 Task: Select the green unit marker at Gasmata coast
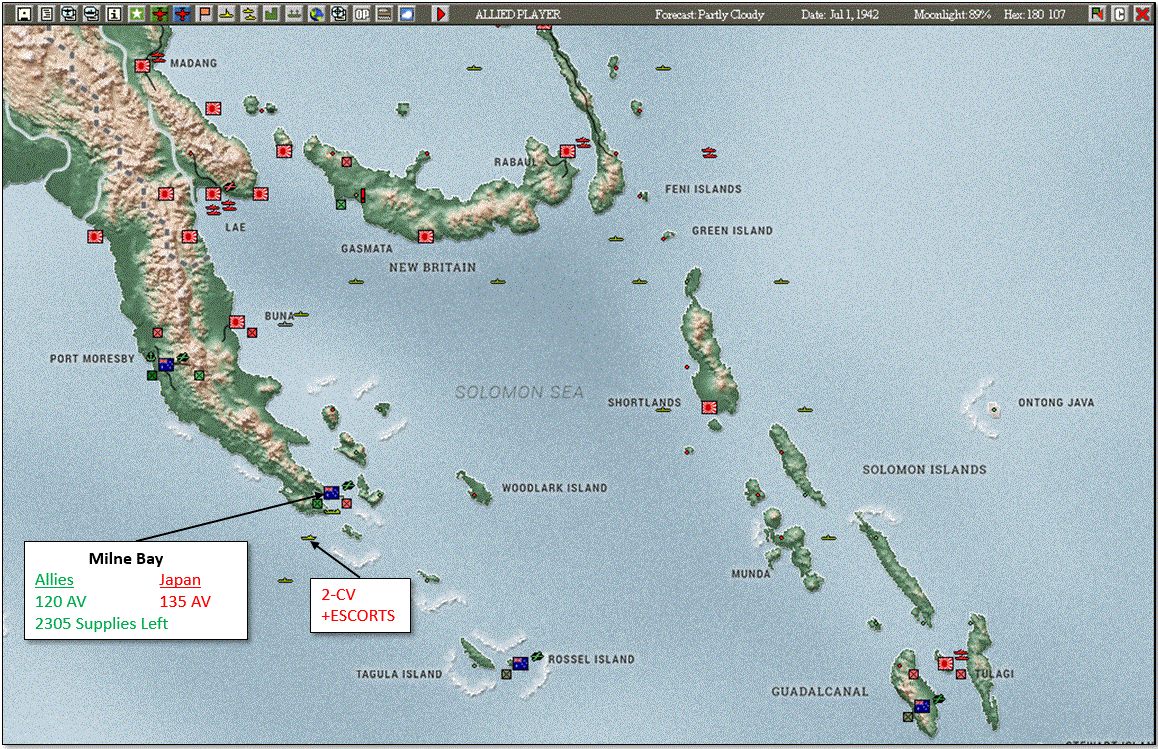341,205
